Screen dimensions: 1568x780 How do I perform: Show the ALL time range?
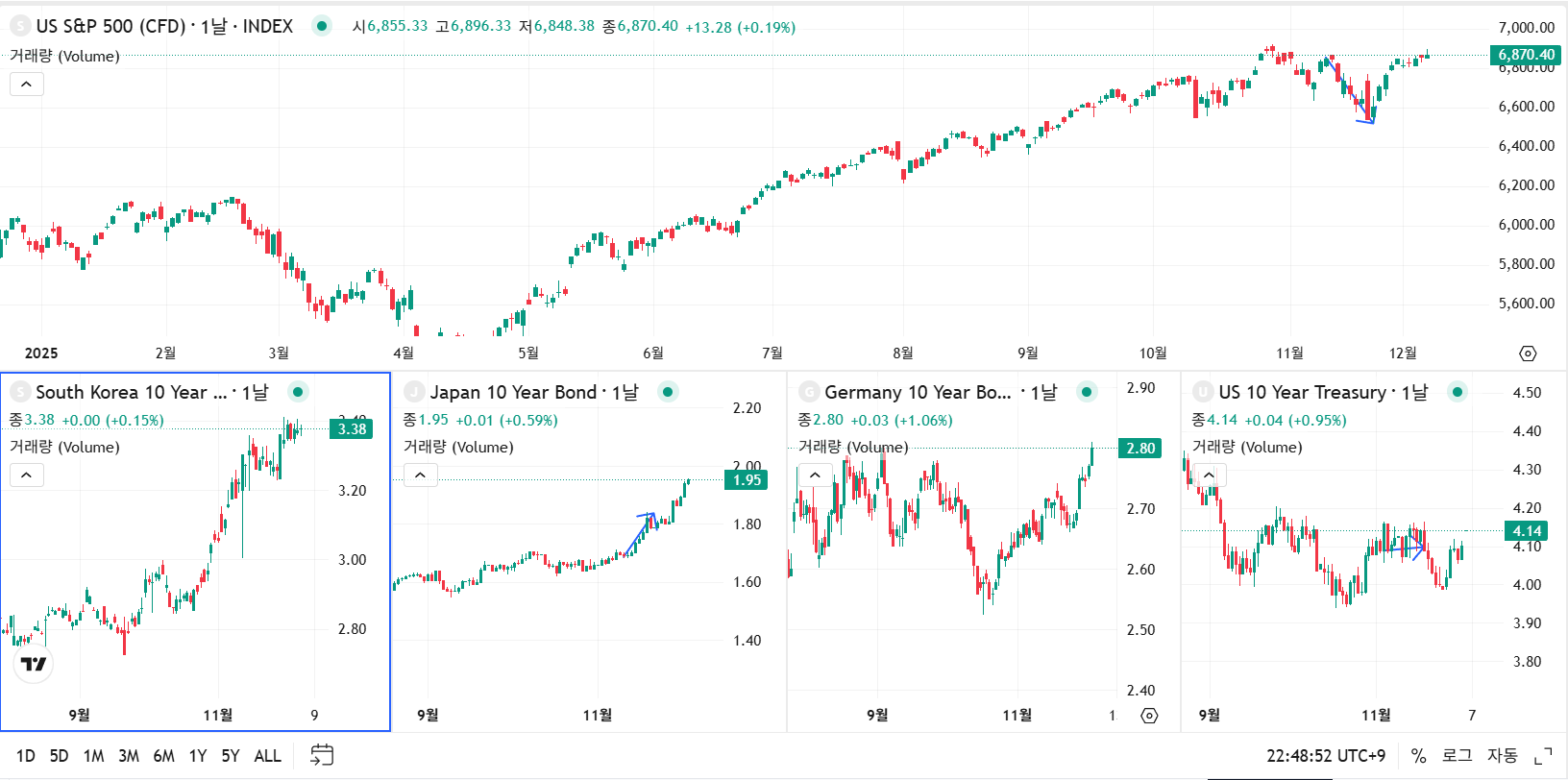[x=268, y=756]
